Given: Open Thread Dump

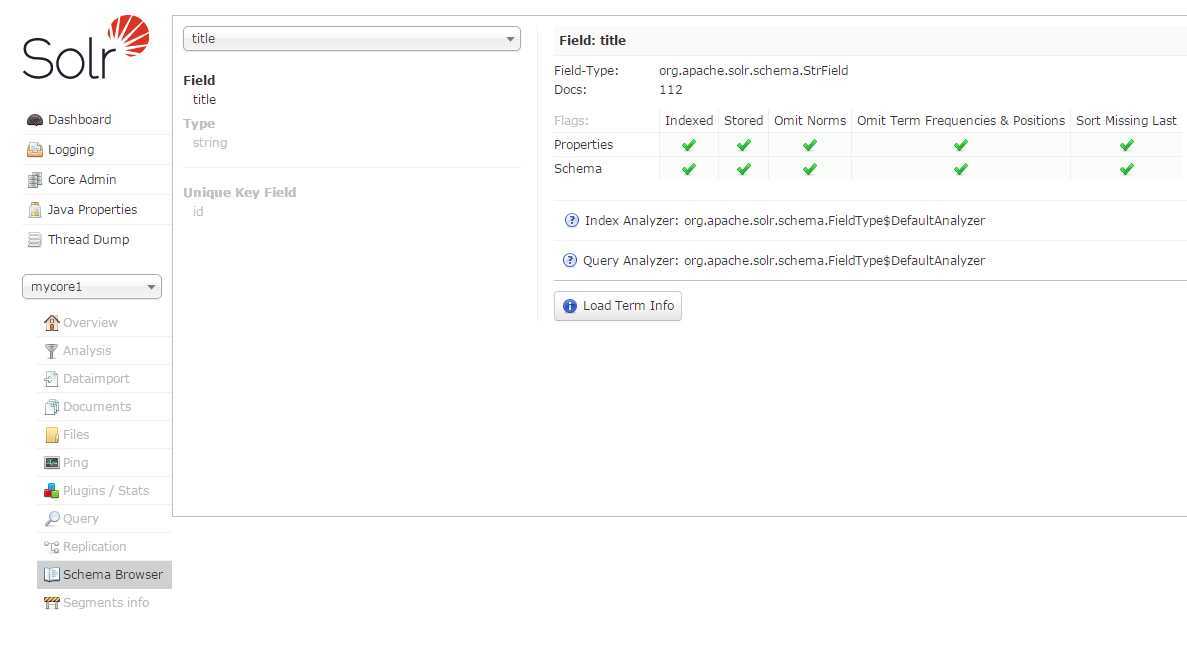Looking at the screenshot, I should (x=89, y=239).
